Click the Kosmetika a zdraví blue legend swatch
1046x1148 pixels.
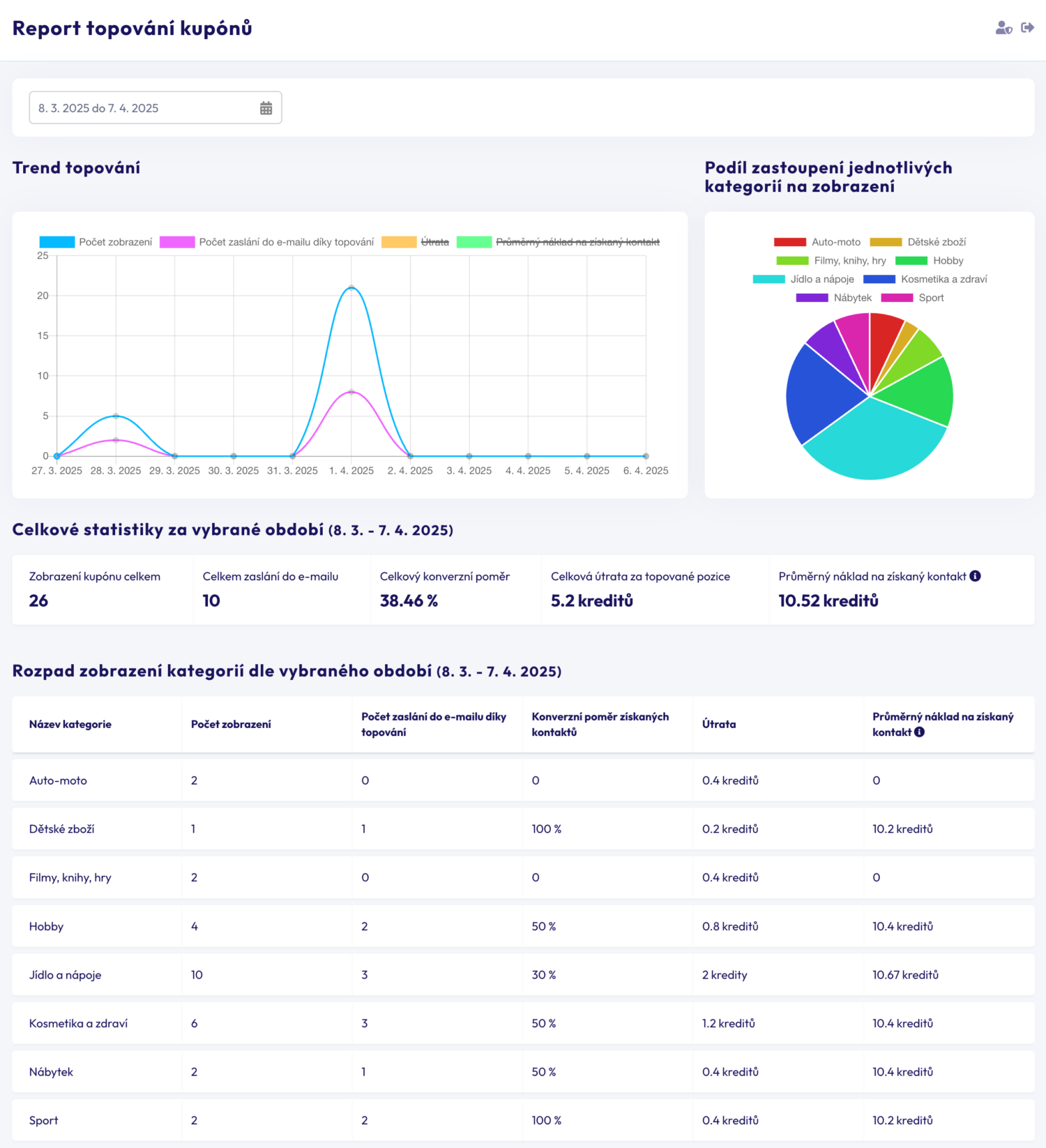click(x=879, y=279)
